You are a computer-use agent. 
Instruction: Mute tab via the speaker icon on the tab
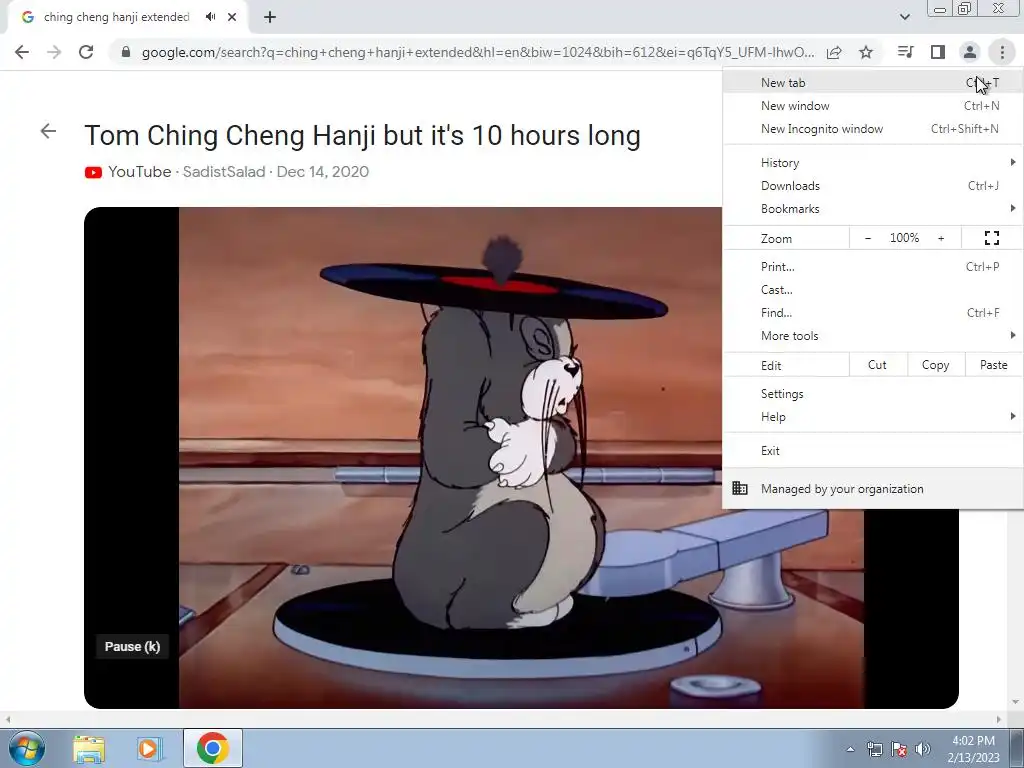click(x=210, y=17)
